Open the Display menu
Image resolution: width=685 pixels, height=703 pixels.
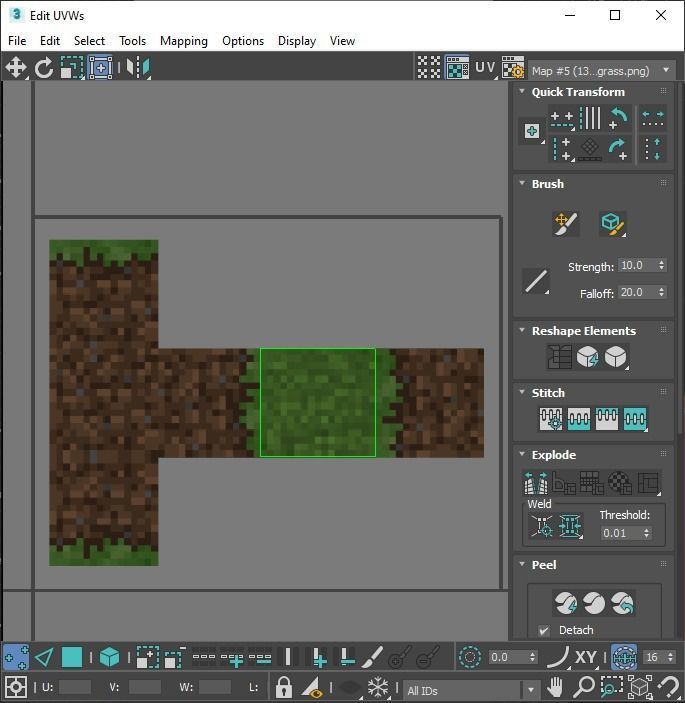point(297,41)
